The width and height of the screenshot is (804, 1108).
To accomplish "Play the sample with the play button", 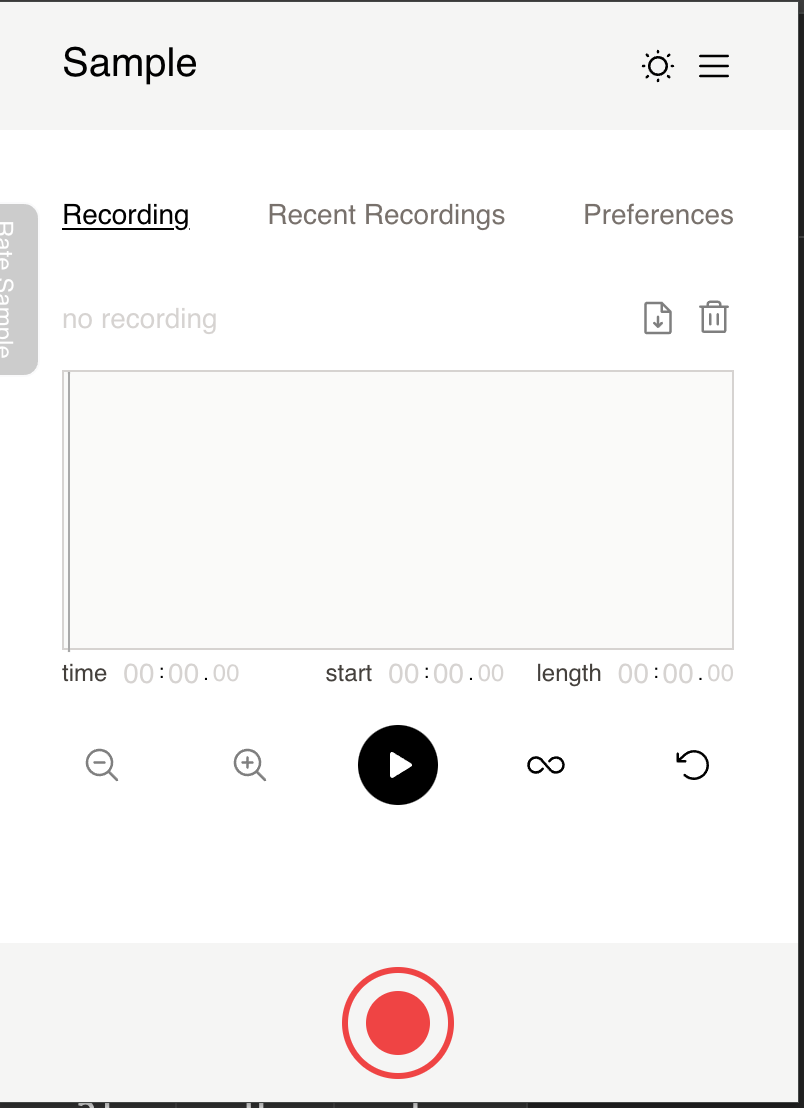I will pos(397,765).
